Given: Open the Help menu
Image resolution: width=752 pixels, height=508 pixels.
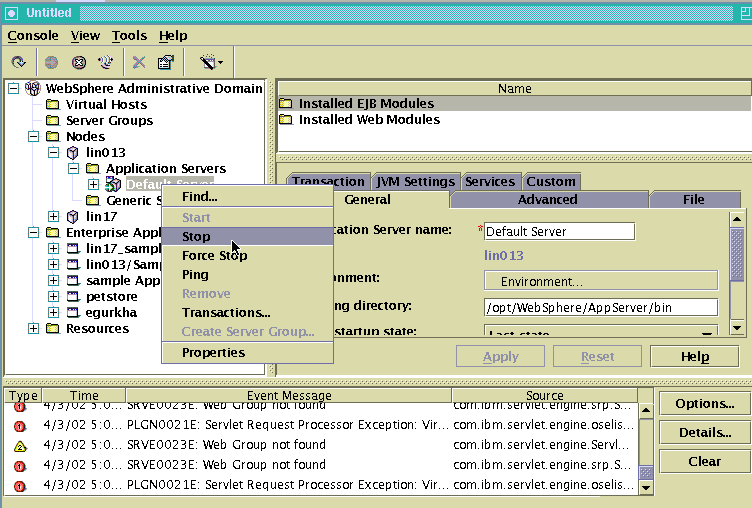Looking at the screenshot, I should point(173,35).
